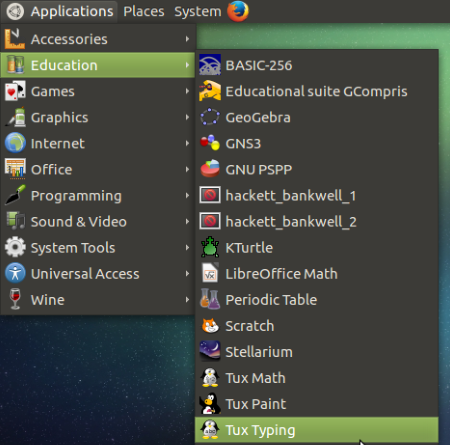450x445 pixels.
Task: Click the Office chart icon
Action: click(x=15, y=169)
